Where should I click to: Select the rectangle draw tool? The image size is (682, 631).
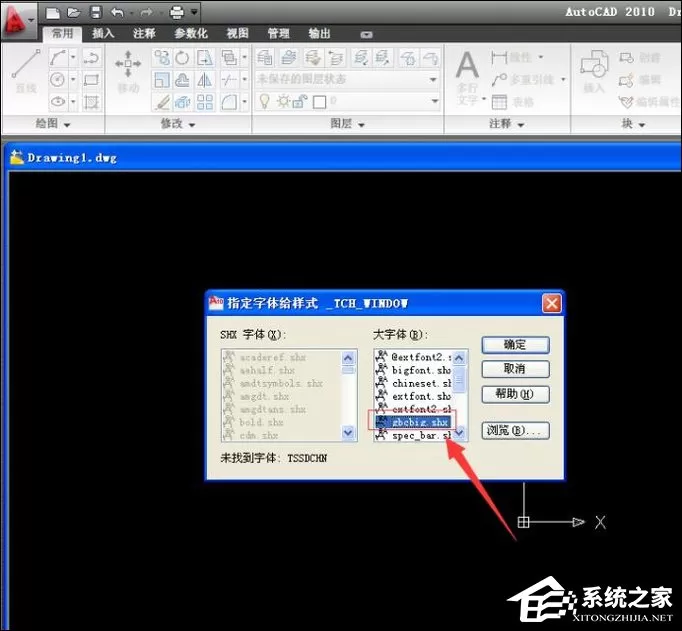point(91,80)
